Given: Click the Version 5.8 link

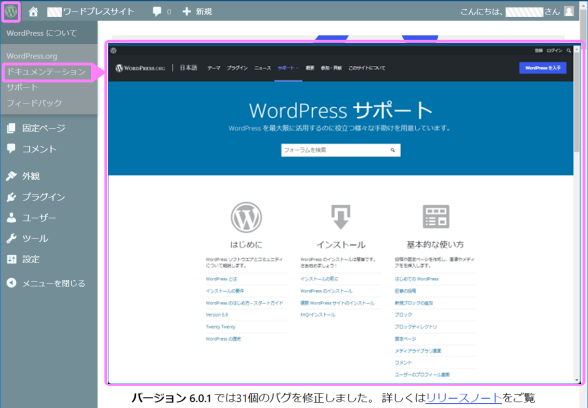Looking at the screenshot, I should 217,315.
